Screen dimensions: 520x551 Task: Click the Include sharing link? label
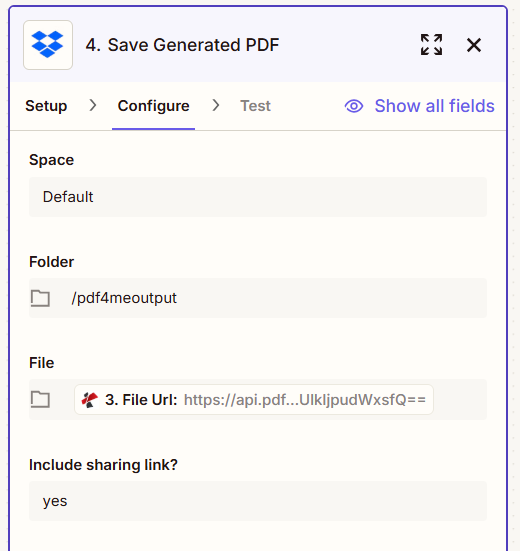pos(103,465)
